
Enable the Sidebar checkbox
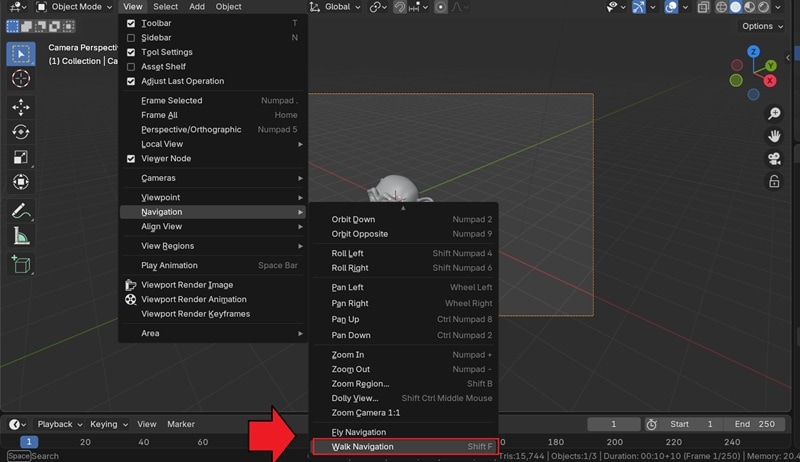(131, 38)
